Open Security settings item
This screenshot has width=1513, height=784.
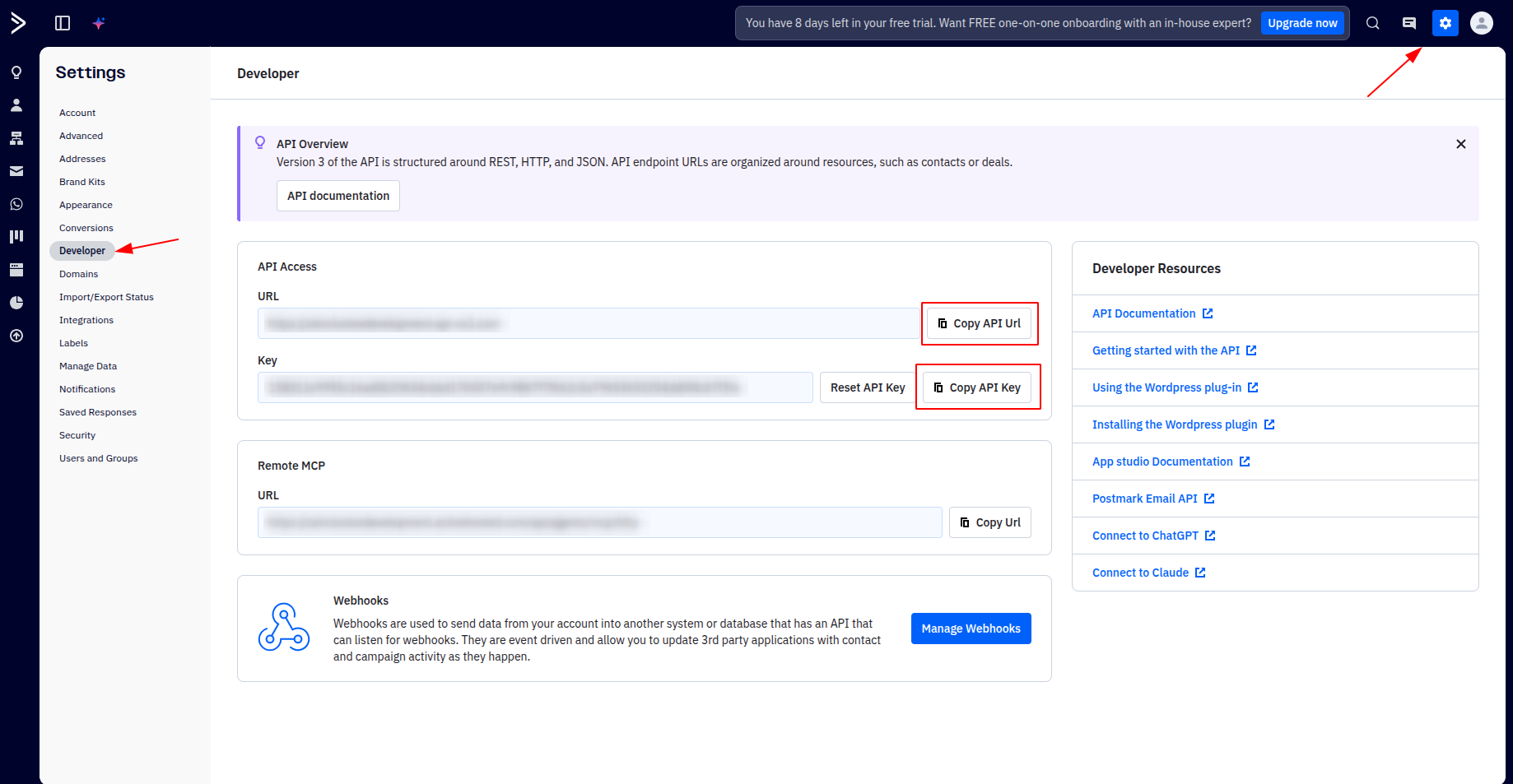point(77,435)
